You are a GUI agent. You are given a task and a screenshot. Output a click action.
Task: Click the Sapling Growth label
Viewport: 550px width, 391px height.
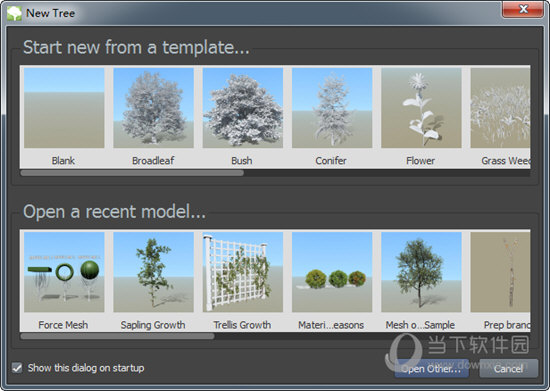153,325
